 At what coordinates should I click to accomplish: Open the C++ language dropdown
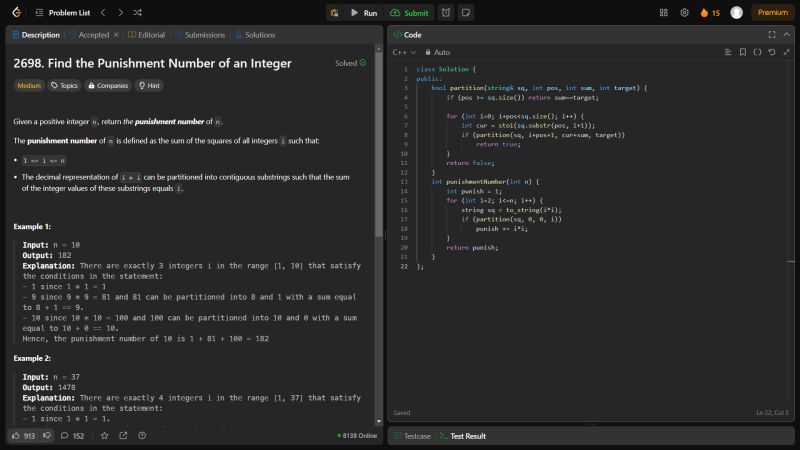click(404, 52)
